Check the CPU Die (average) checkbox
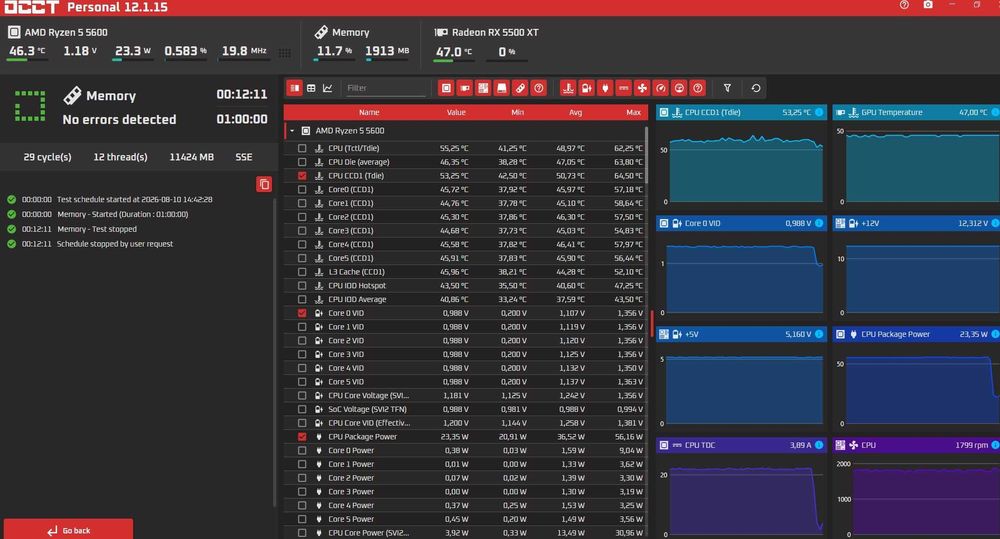This screenshot has height=539, width=1000. [x=302, y=162]
